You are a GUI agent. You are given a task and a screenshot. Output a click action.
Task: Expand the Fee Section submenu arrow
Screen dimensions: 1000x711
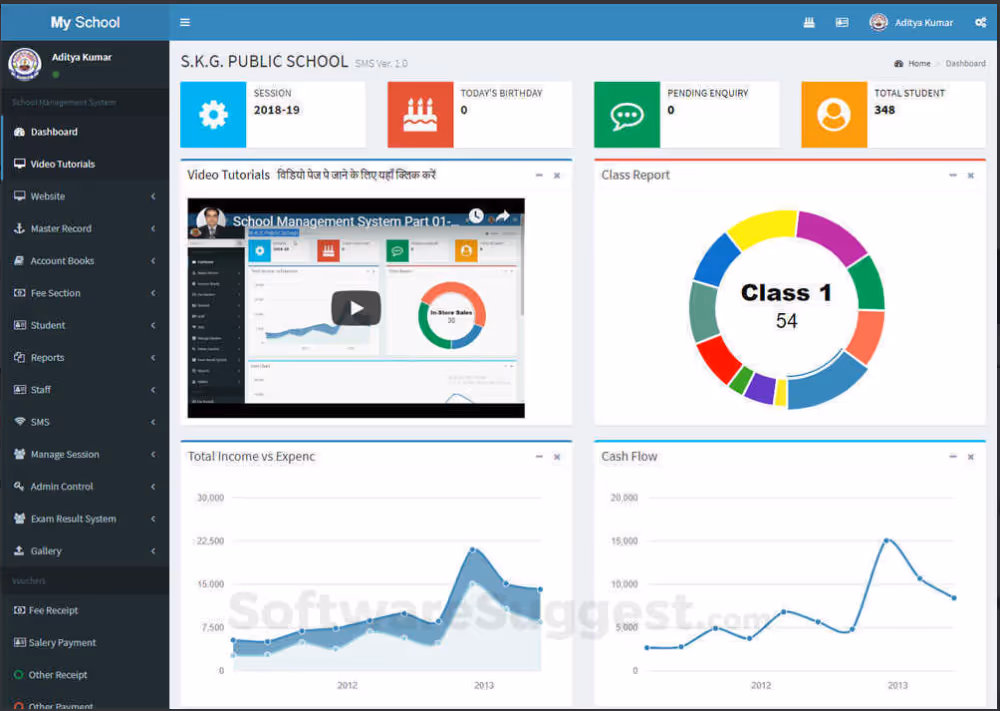click(x=153, y=293)
